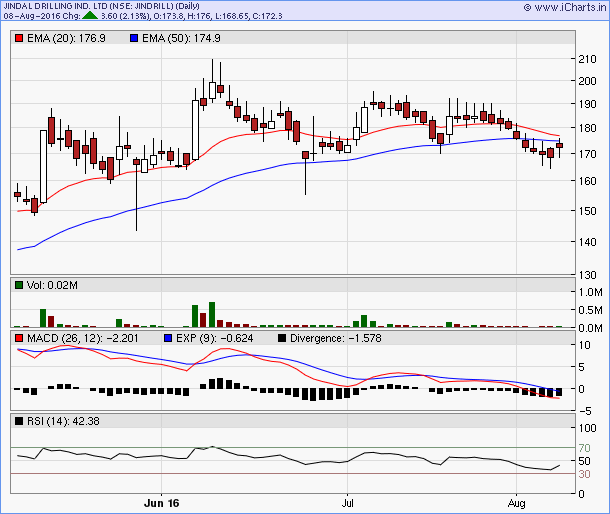
Task: Click the Aug date axis label
Action: (517, 503)
